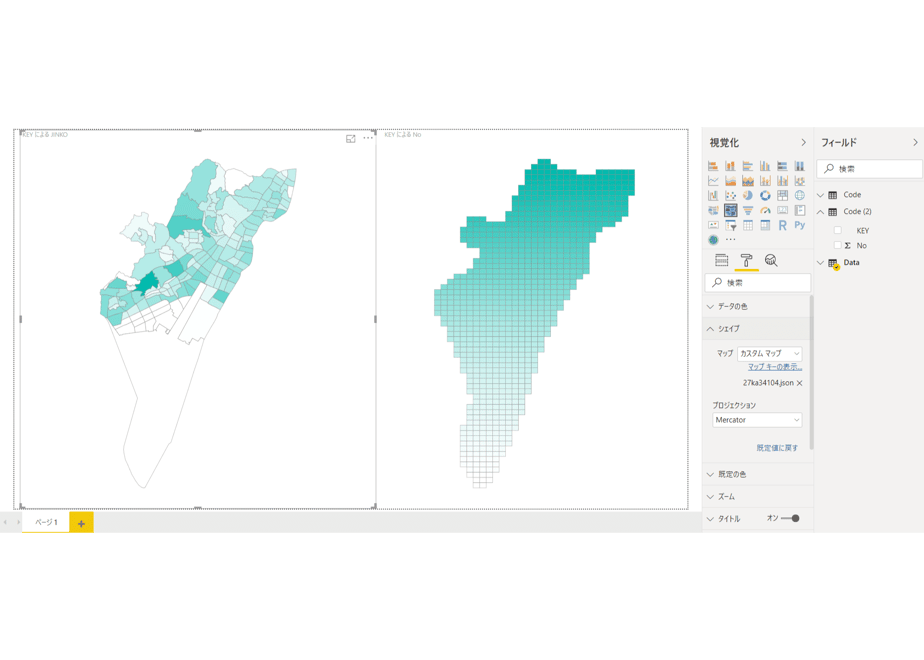The width and height of the screenshot is (924, 660).
Task: Select the funnel chart visual
Action: pyautogui.click(x=748, y=210)
